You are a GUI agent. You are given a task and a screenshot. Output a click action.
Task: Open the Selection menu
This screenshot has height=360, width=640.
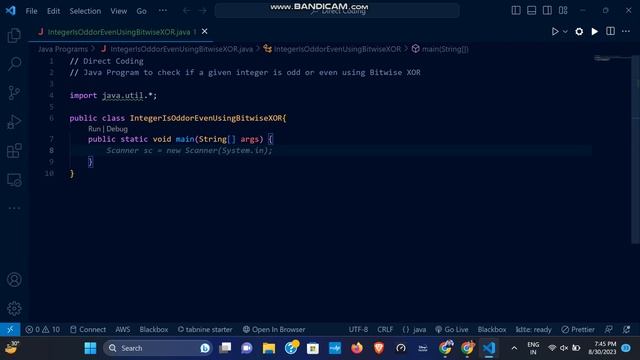[85, 11]
